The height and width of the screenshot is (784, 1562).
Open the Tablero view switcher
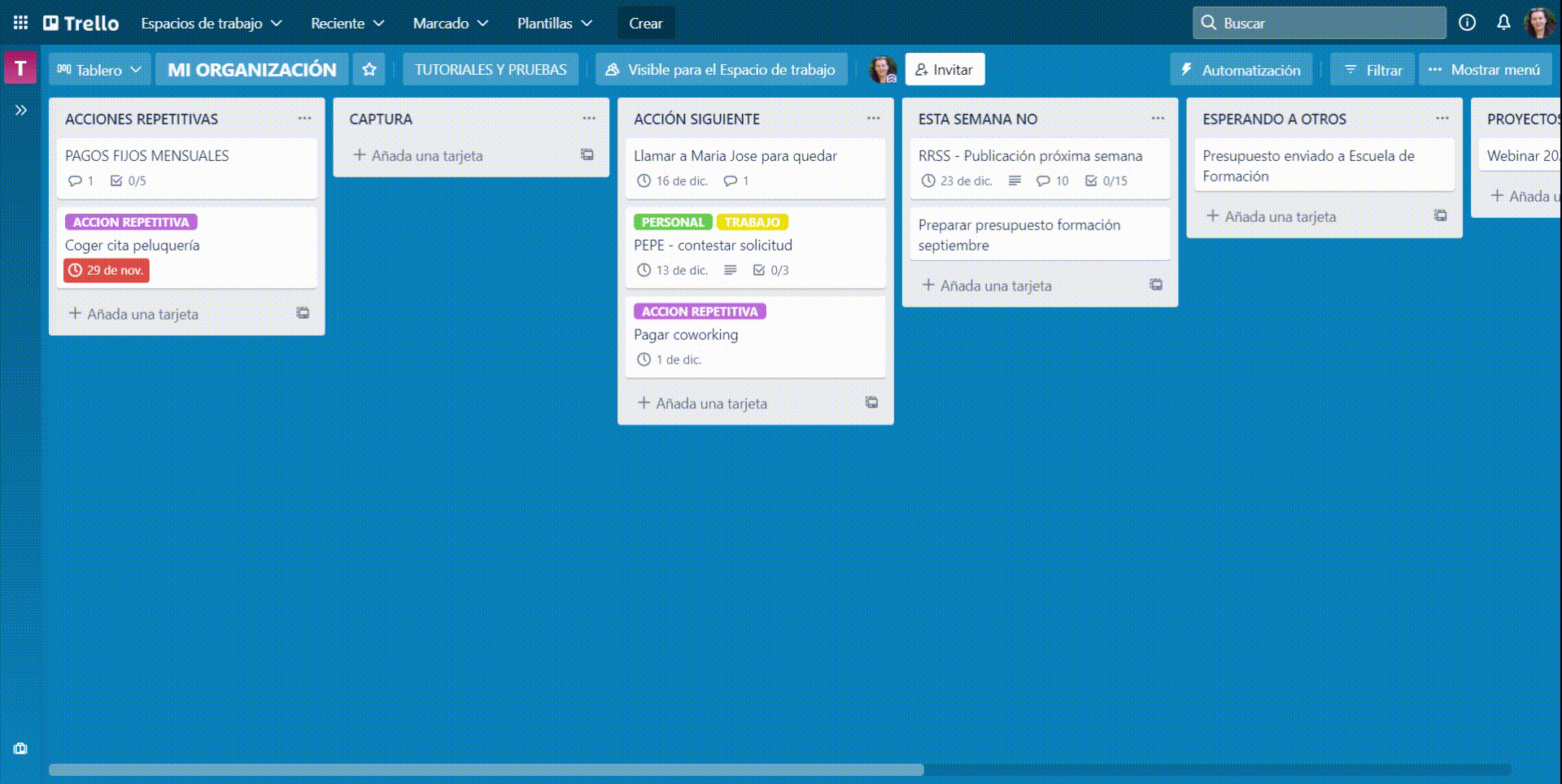pyautogui.click(x=100, y=69)
